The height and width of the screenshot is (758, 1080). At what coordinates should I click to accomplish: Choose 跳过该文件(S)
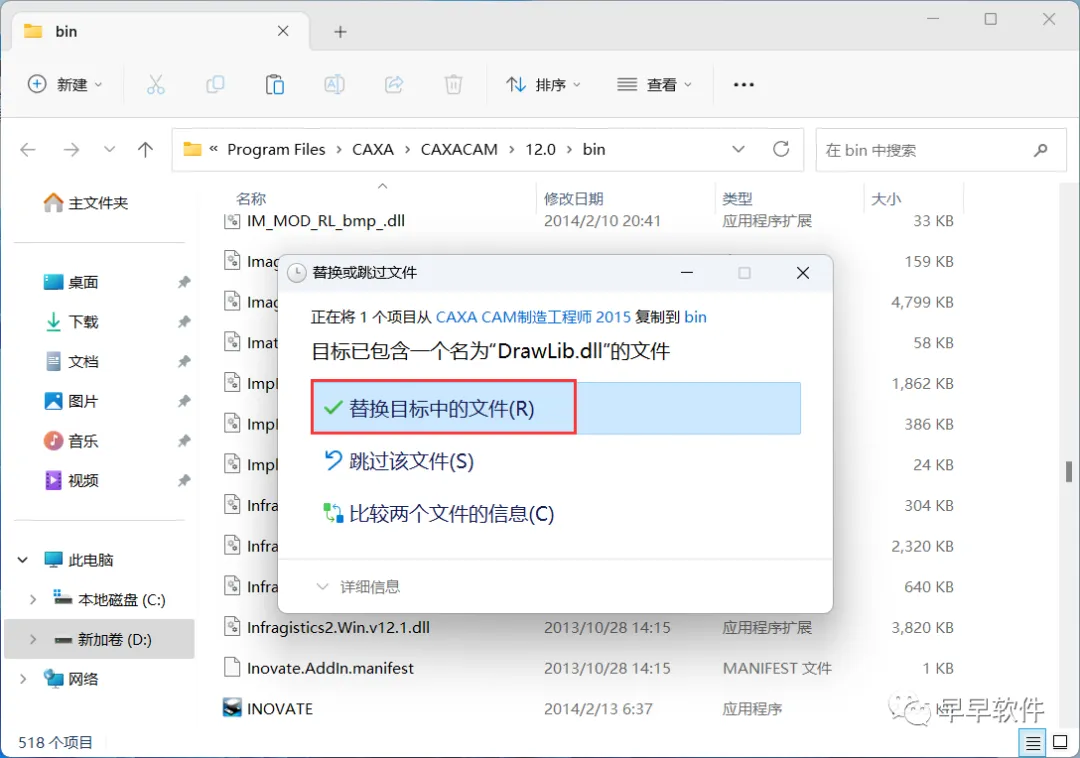399,461
